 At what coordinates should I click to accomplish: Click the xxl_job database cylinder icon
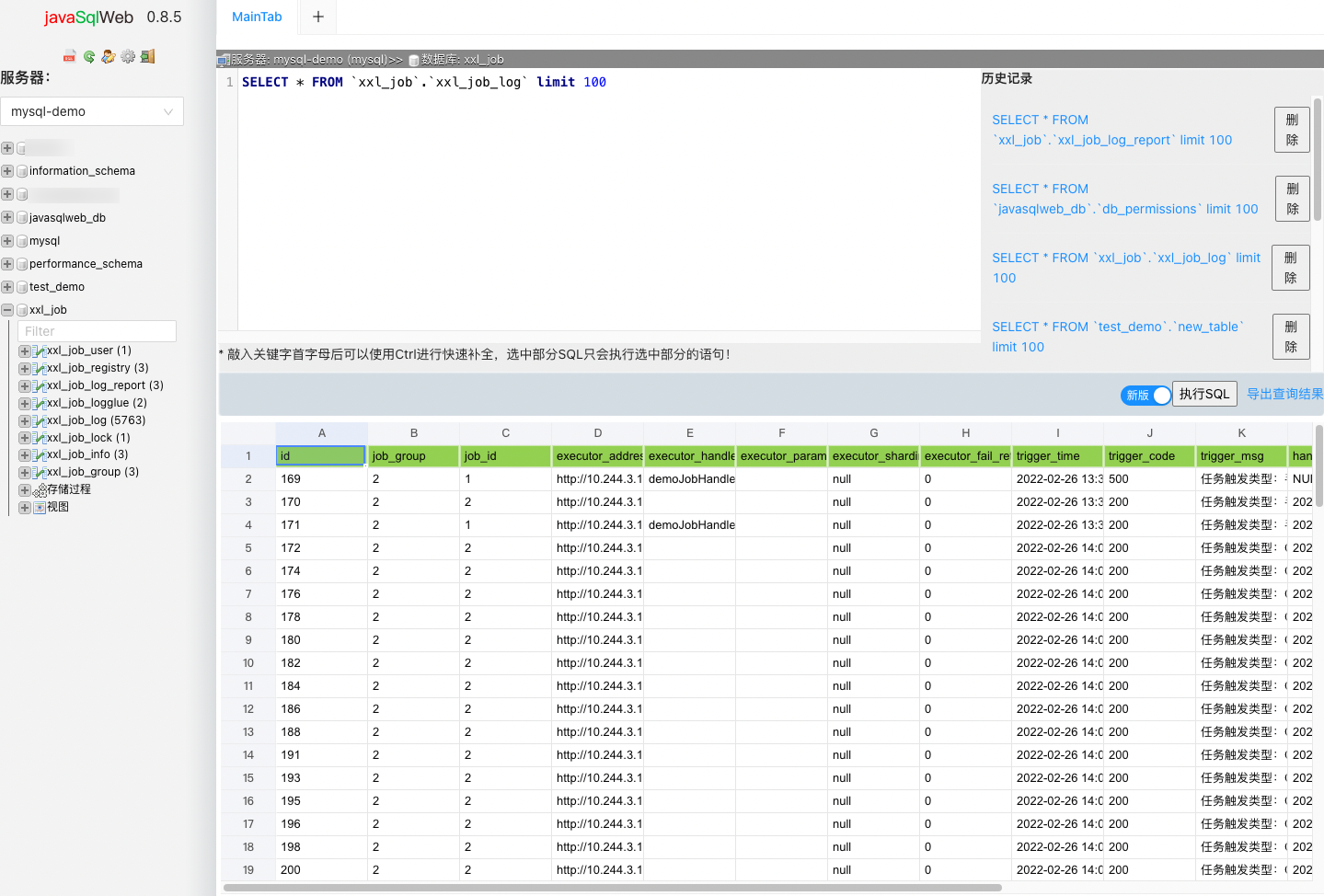click(22, 310)
